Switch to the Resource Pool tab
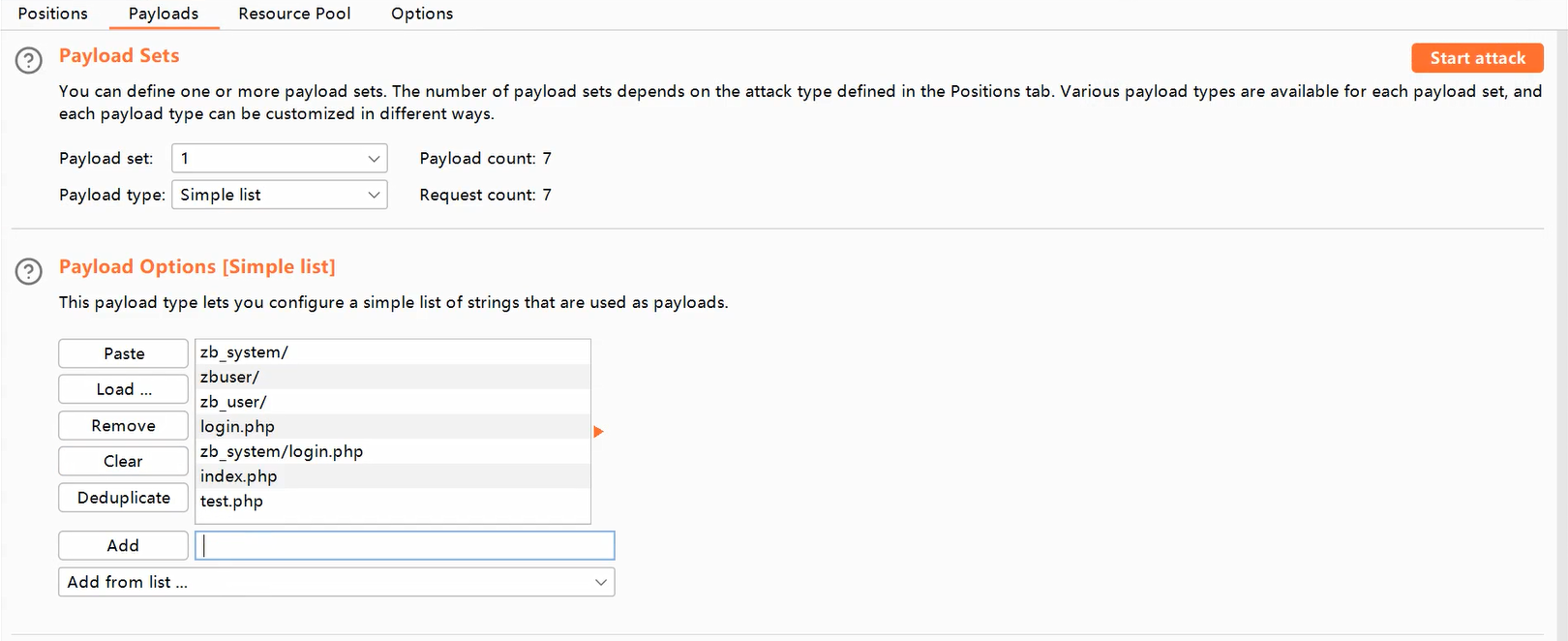The image size is (1568, 641). point(294,14)
